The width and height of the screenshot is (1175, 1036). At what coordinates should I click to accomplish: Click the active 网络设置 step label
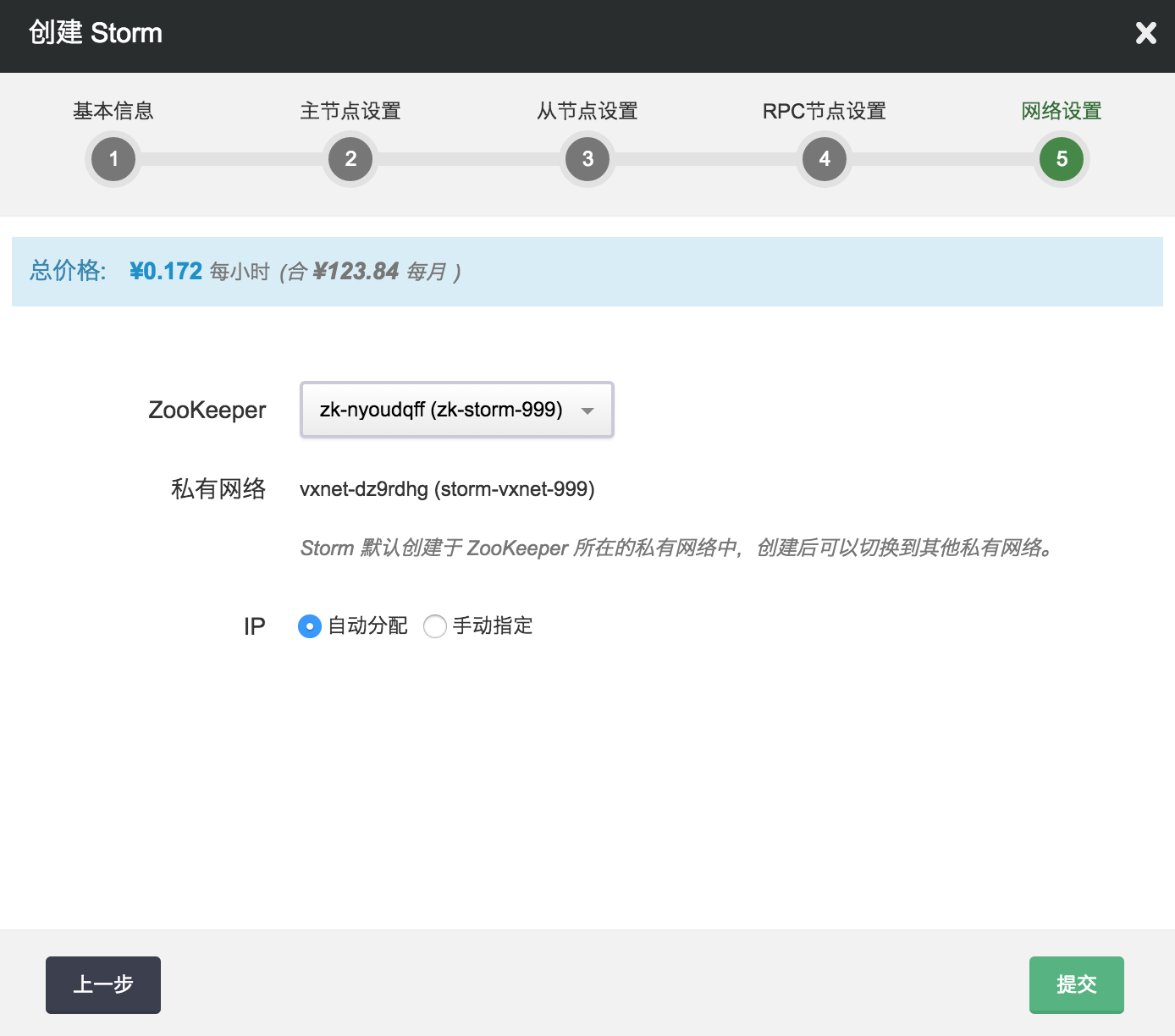(1062, 111)
